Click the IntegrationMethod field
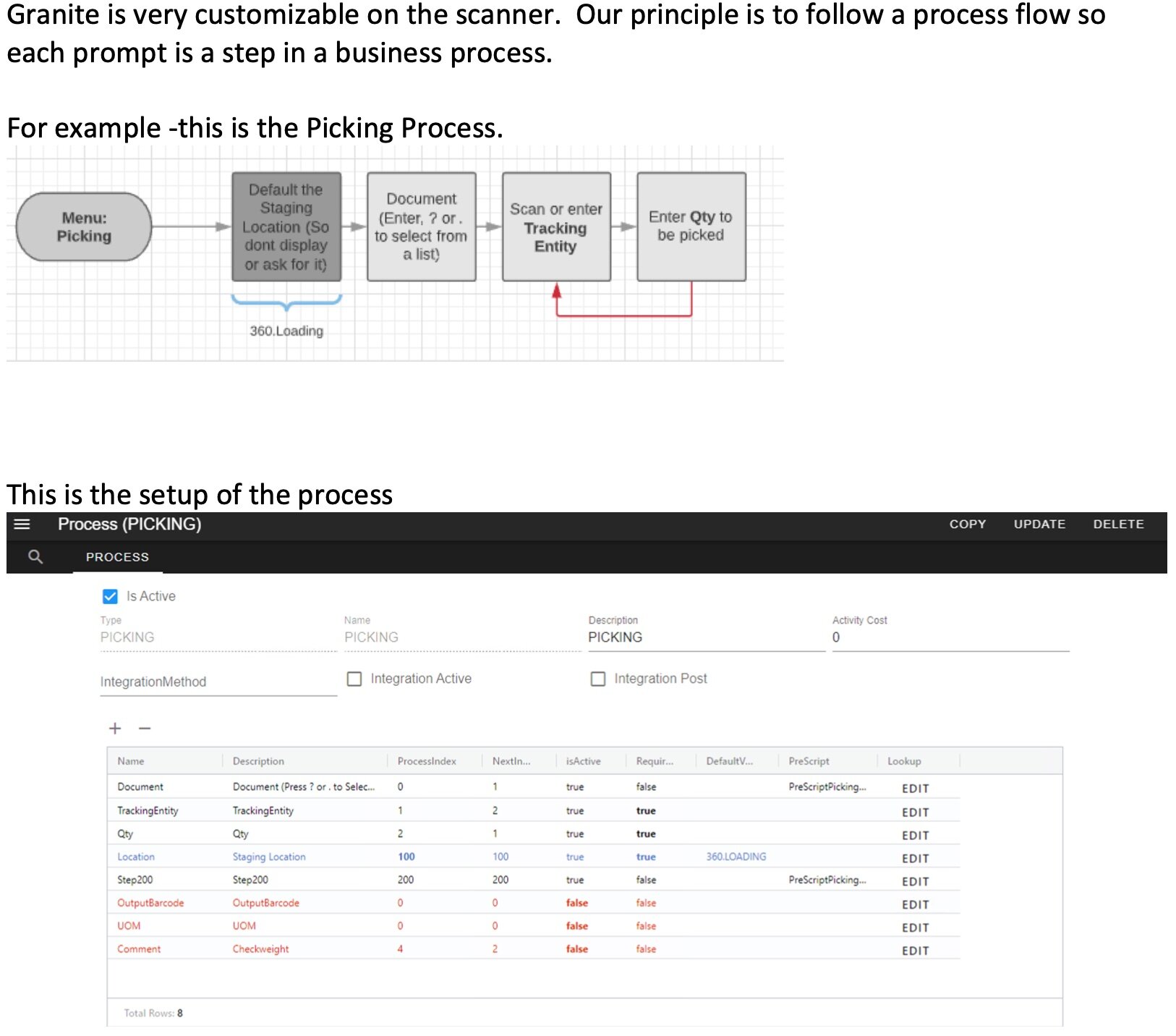Screen dimensions: 1176x1036 coord(218,682)
